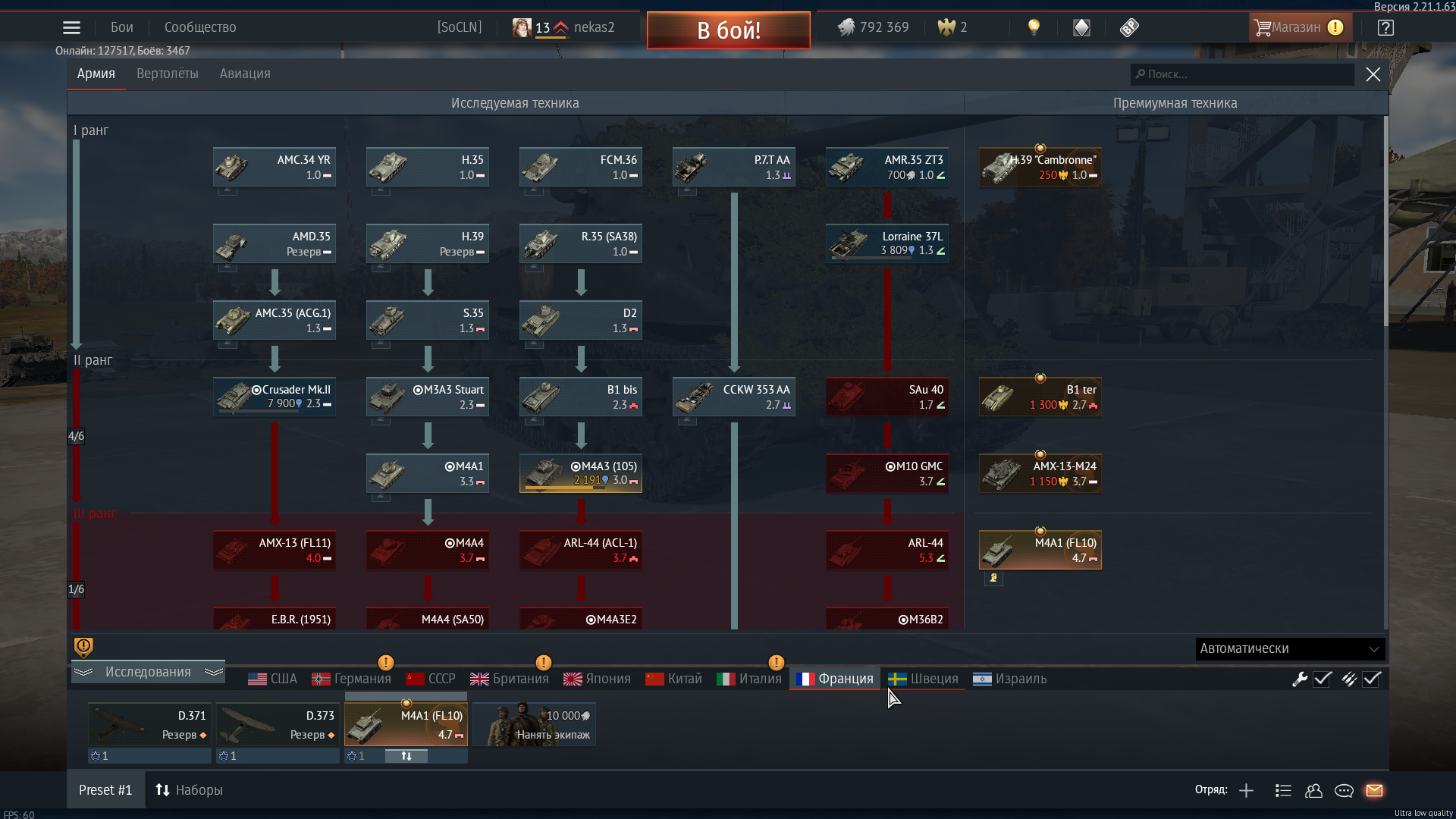
Task: Toggle the auto-repair checkbox beside wrench
Action: (1323, 679)
